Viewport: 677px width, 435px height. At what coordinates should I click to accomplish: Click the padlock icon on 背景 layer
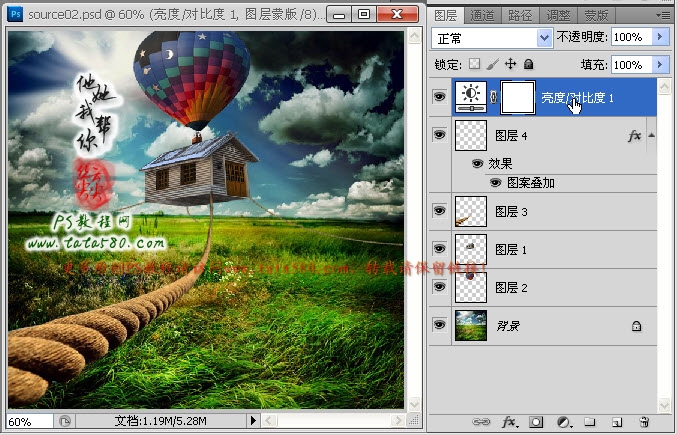coord(636,326)
